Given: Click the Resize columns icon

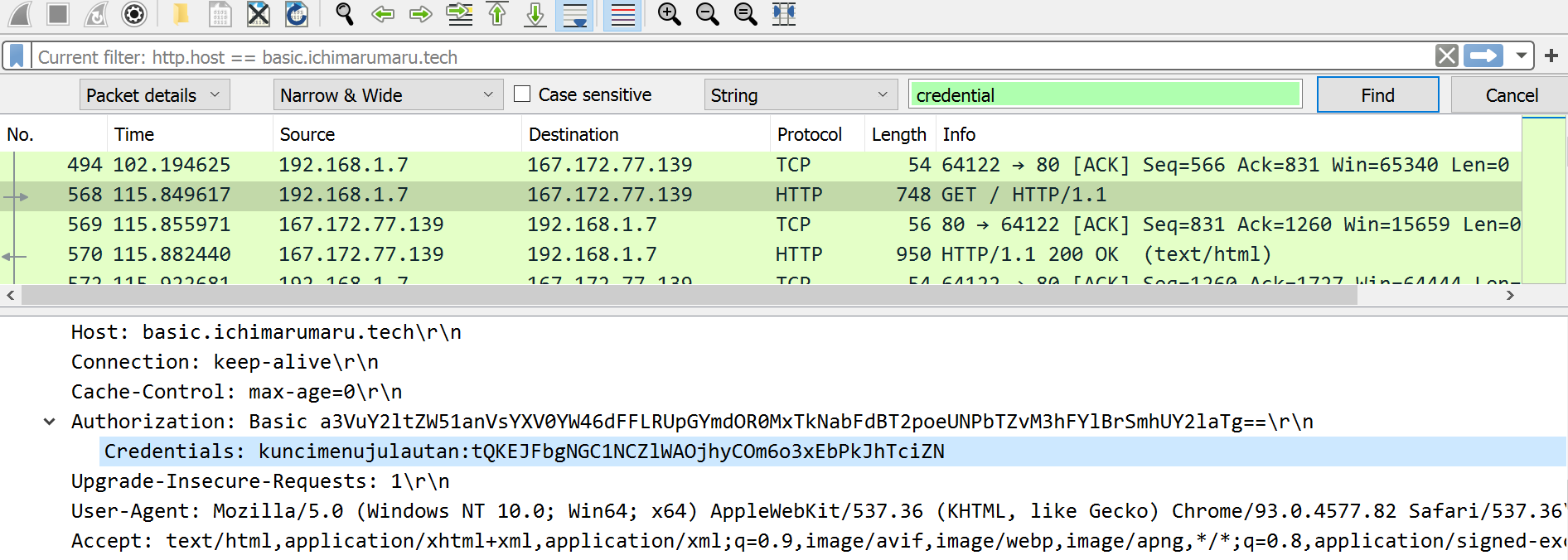Looking at the screenshot, I should tap(783, 14).
